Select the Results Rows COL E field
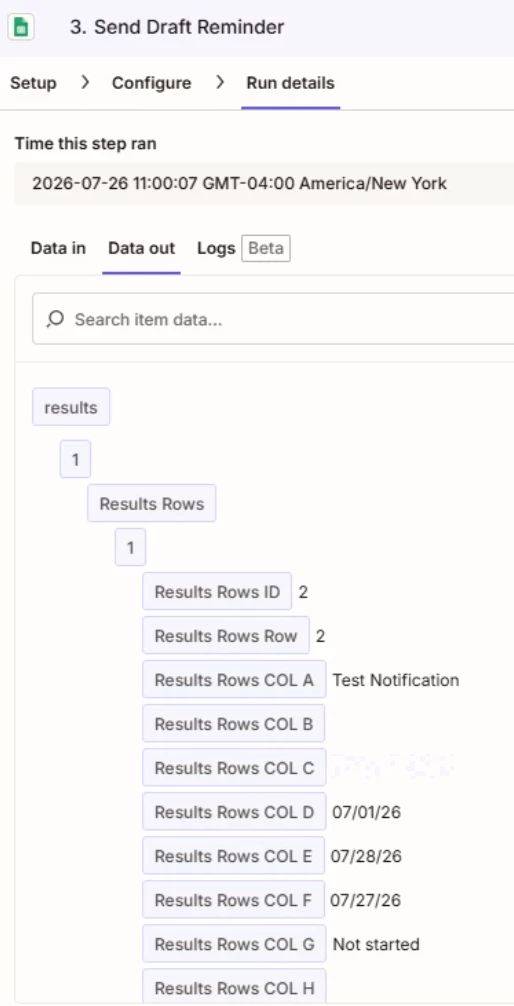Image resolution: width=514 pixels, height=1006 pixels. 234,856
